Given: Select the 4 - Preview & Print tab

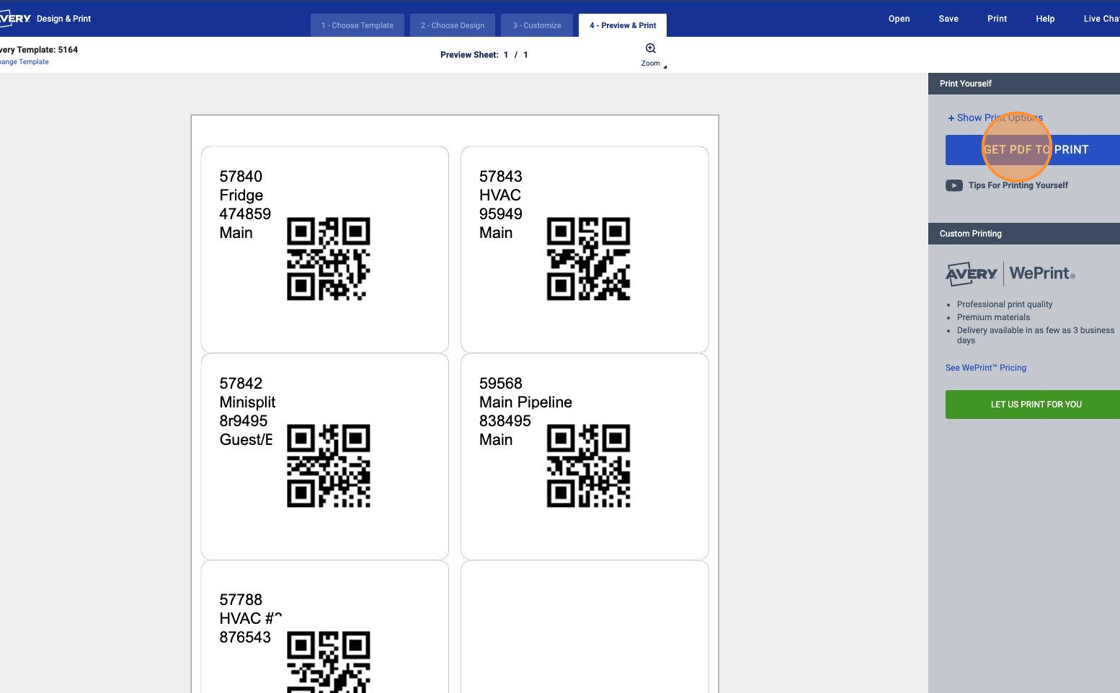Looking at the screenshot, I should click(623, 25).
